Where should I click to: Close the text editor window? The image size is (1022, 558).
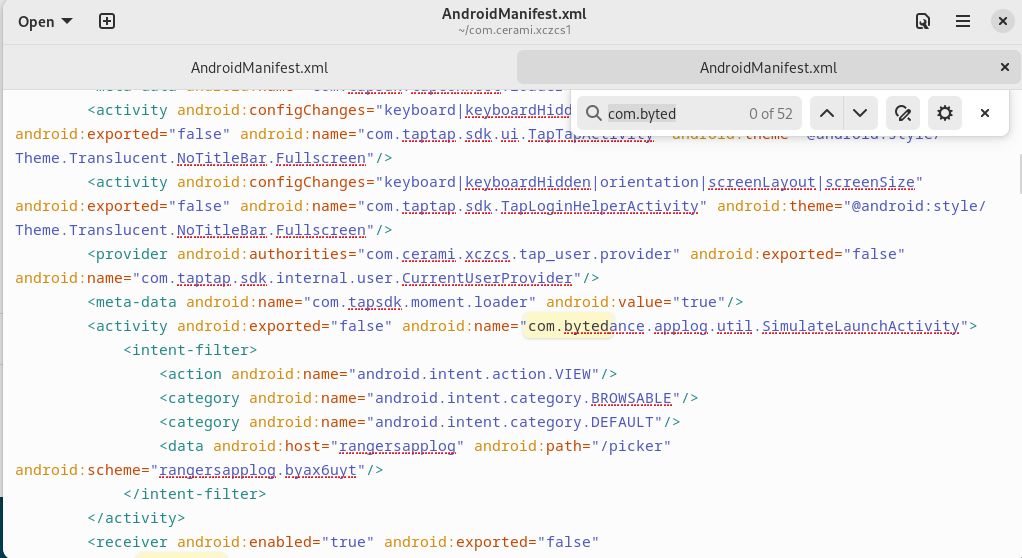1002,22
